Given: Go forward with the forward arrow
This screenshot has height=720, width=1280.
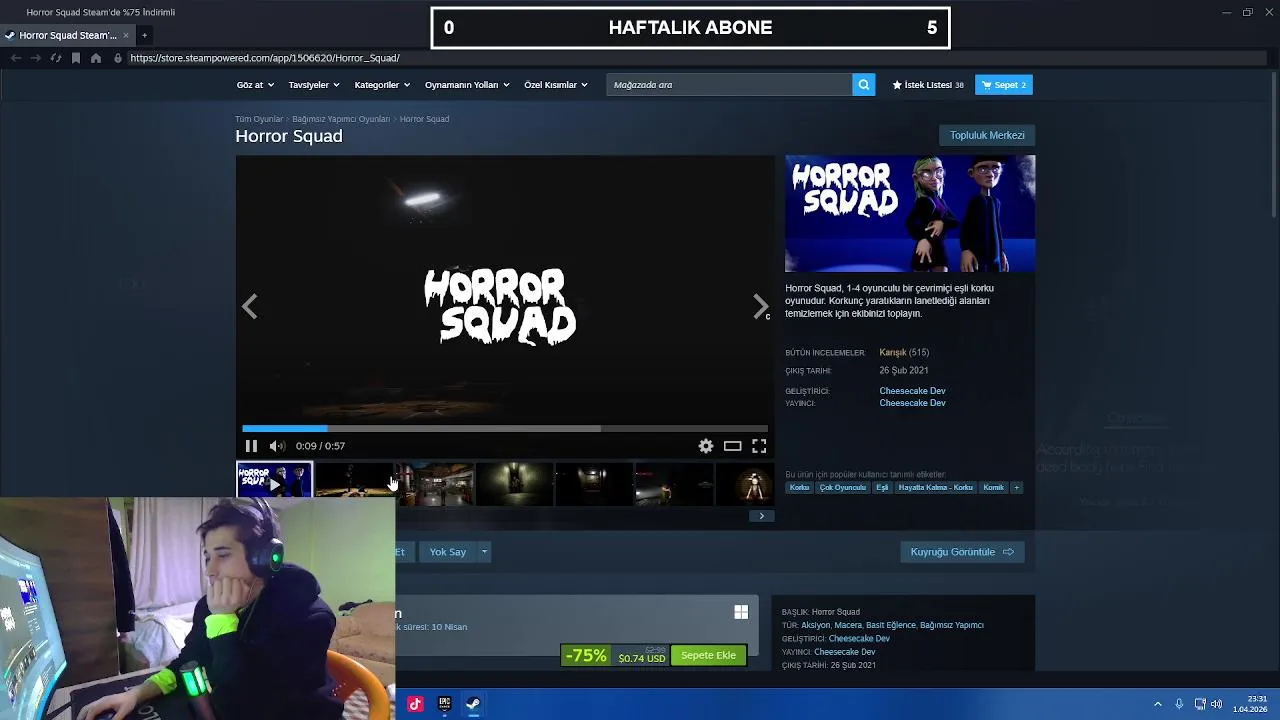Looking at the screenshot, I should click(35, 58).
